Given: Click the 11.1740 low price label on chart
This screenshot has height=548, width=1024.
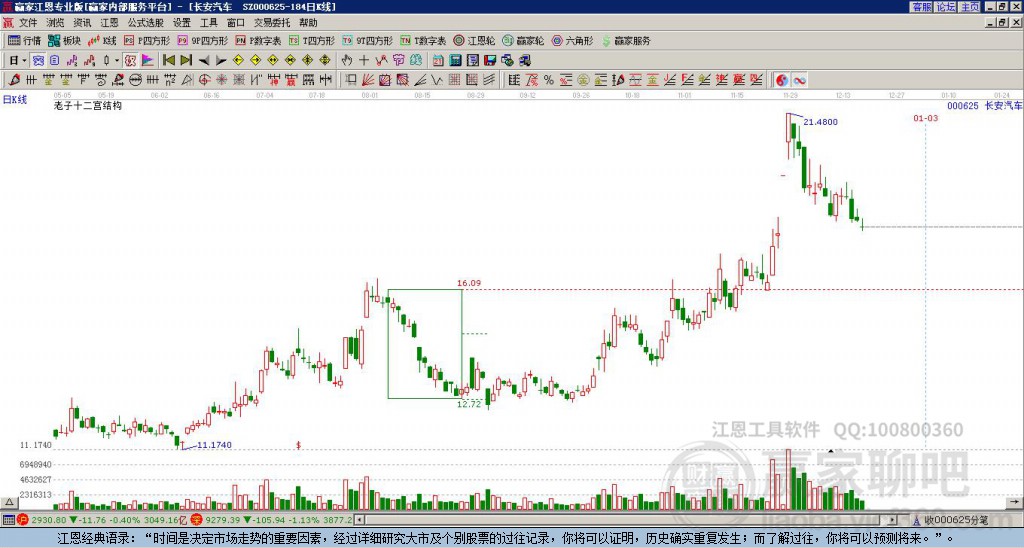Looking at the screenshot, I should click(x=214, y=445).
